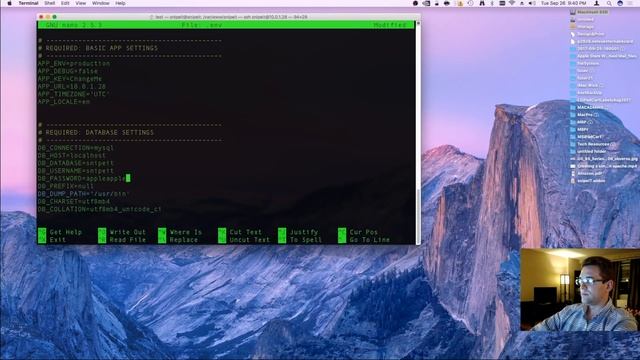Click the Cur Pos nano shortcut
The height and width of the screenshot is (360, 640).
click(358, 232)
